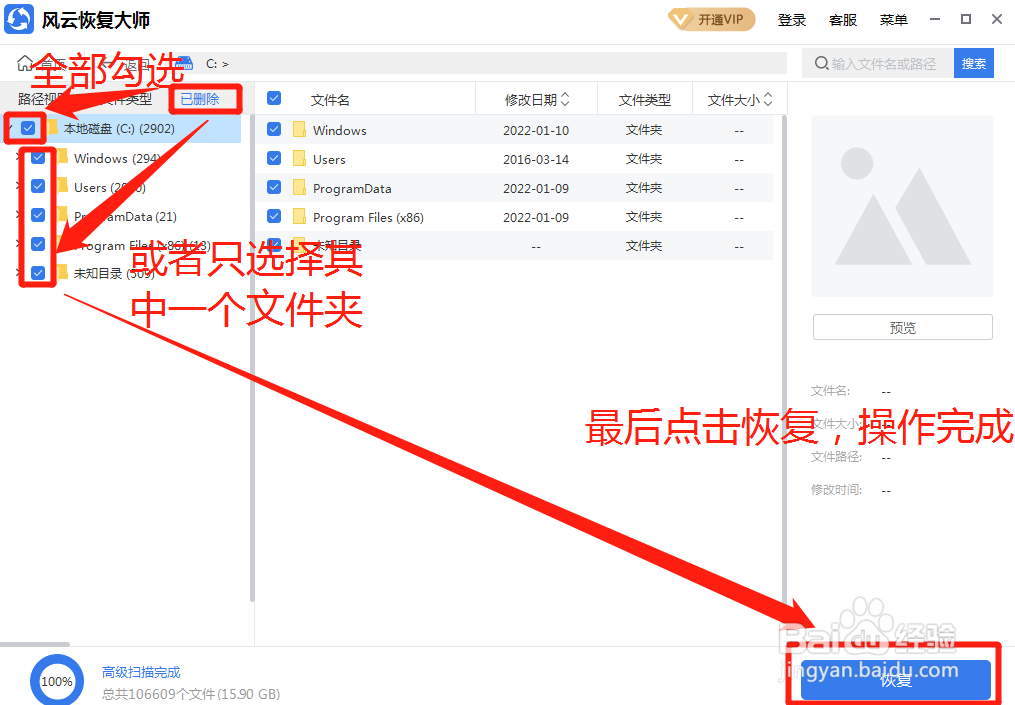The width and height of the screenshot is (1015, 705).
Task: Click the Users folder icon in the list
Action: (300, 158)
